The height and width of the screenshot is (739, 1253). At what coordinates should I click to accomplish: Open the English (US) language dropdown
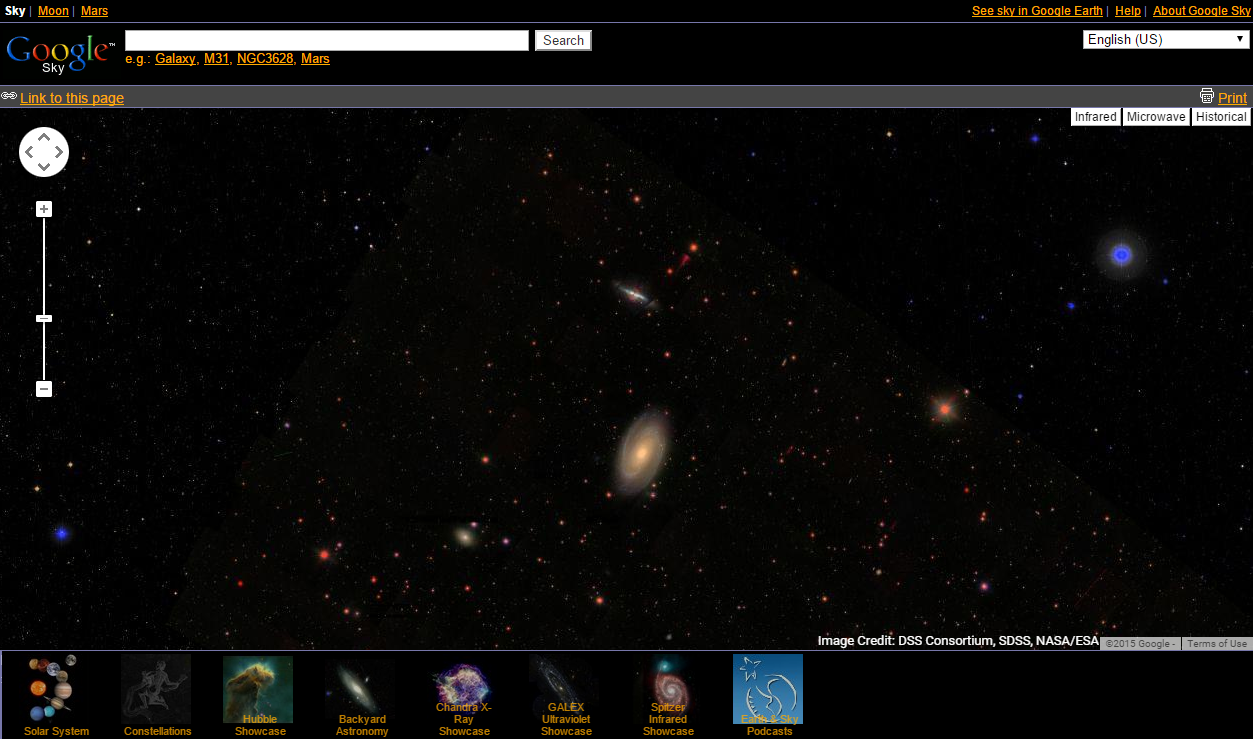point(1166,40)
